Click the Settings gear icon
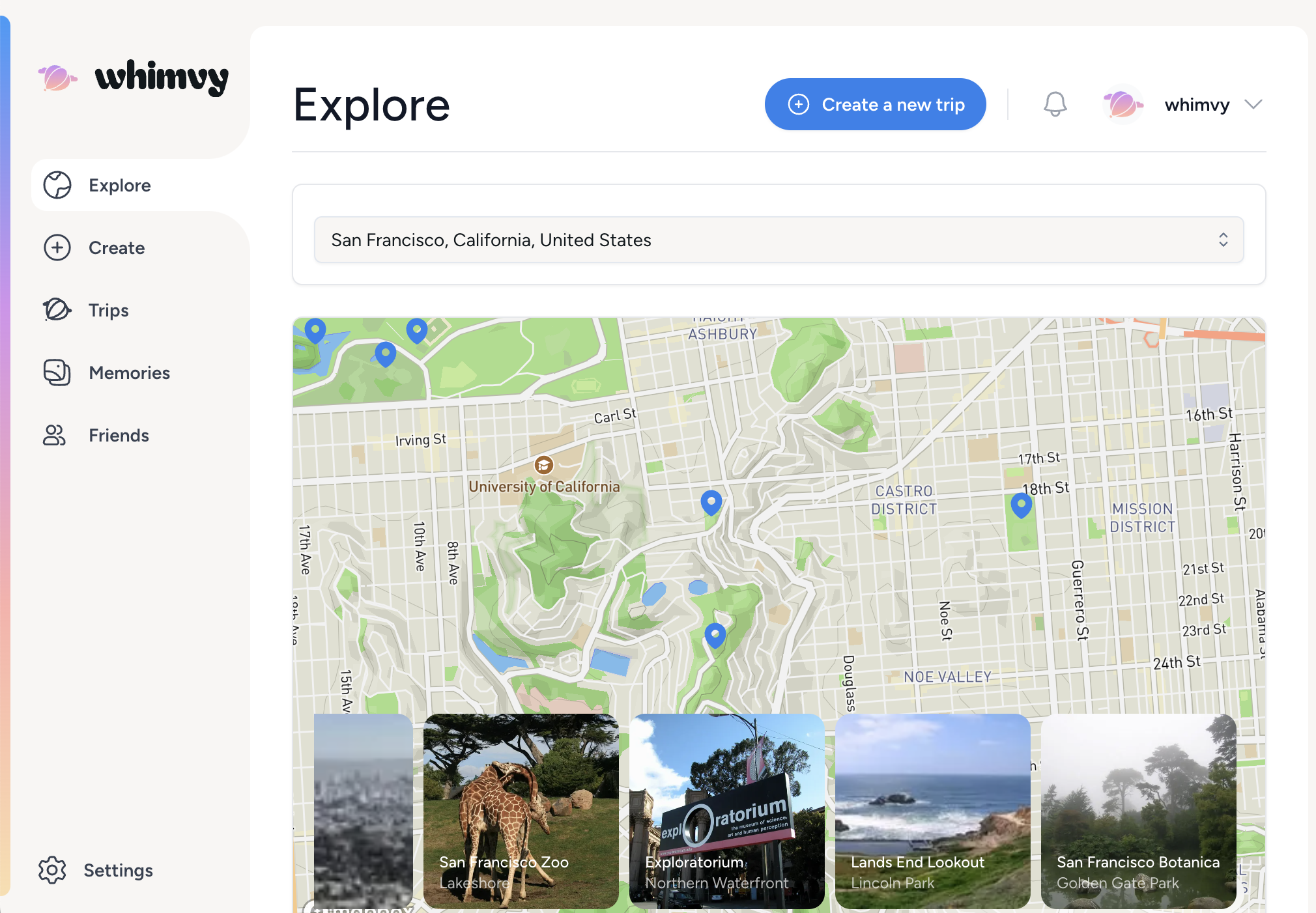Image resolution: width=1316 pixels, height=913 pixels. coord(52,870)
